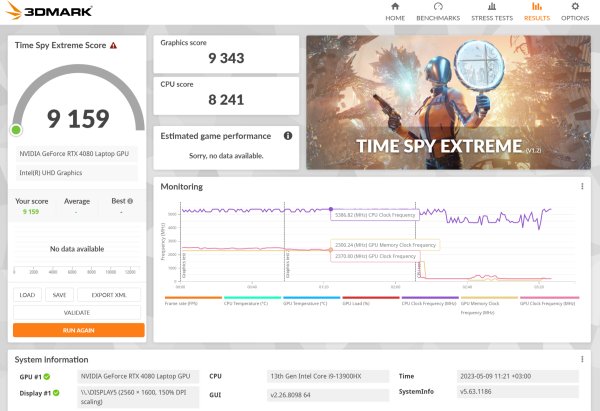Click the red warning icon by Time Spy Extreme Score
Viewport: 600px width, 411px height.
point(113,46)
